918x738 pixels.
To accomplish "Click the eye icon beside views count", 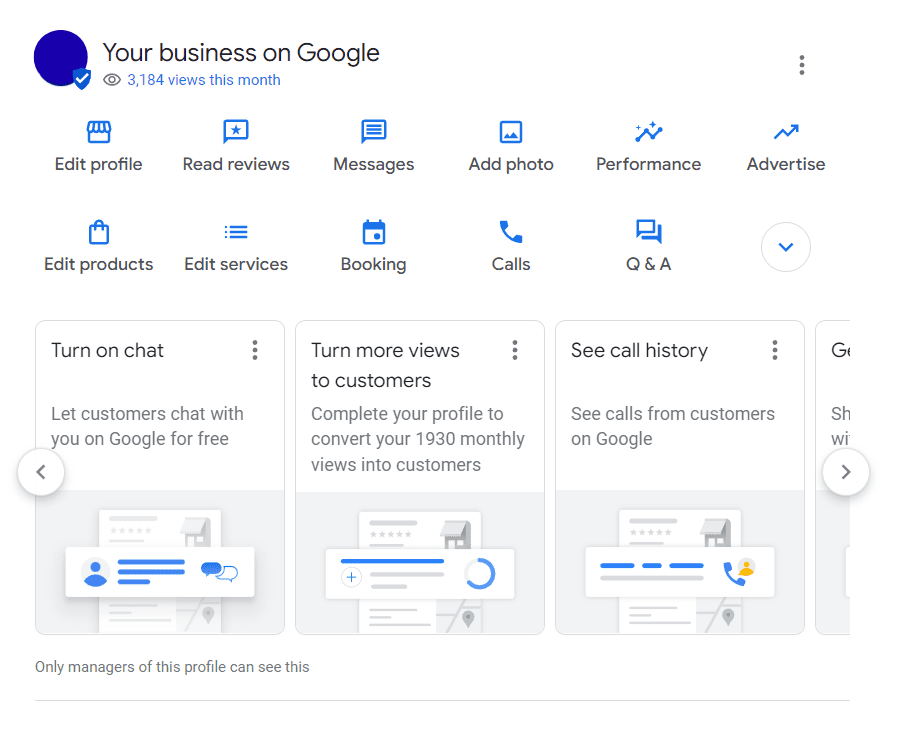I will [112, 80].
